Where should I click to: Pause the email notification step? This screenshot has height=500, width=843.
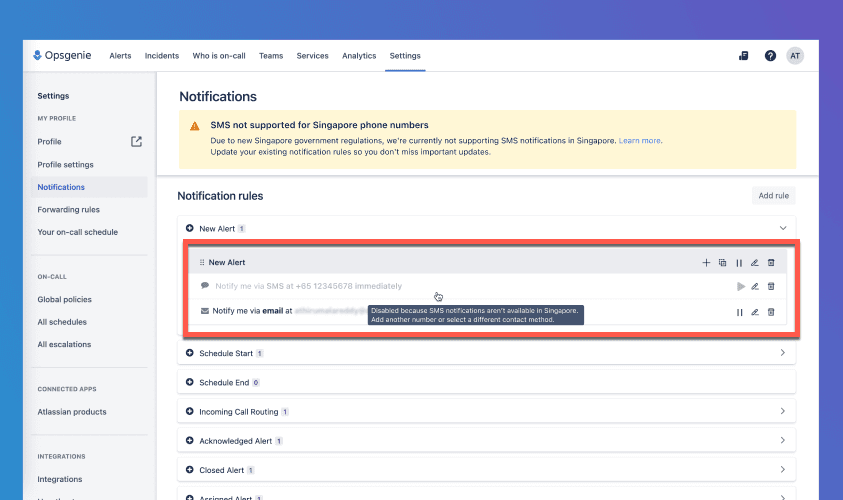pos(740,312)
